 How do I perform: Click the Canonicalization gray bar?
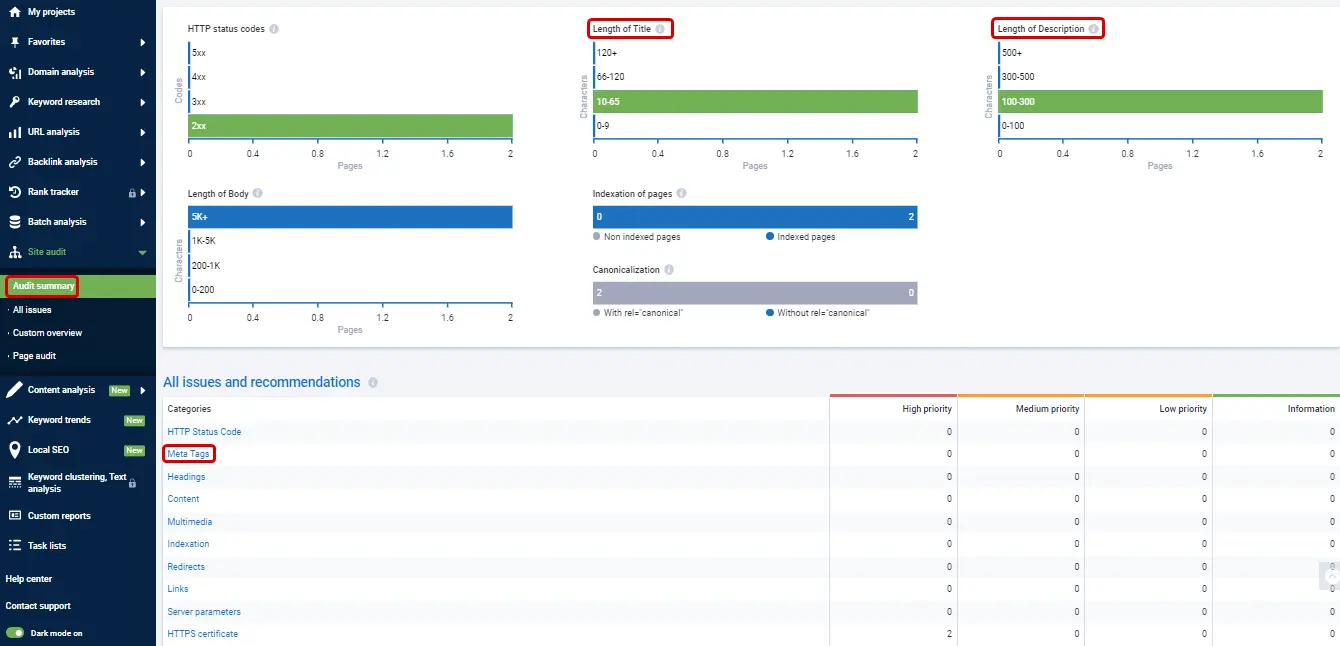coord(755,293)
